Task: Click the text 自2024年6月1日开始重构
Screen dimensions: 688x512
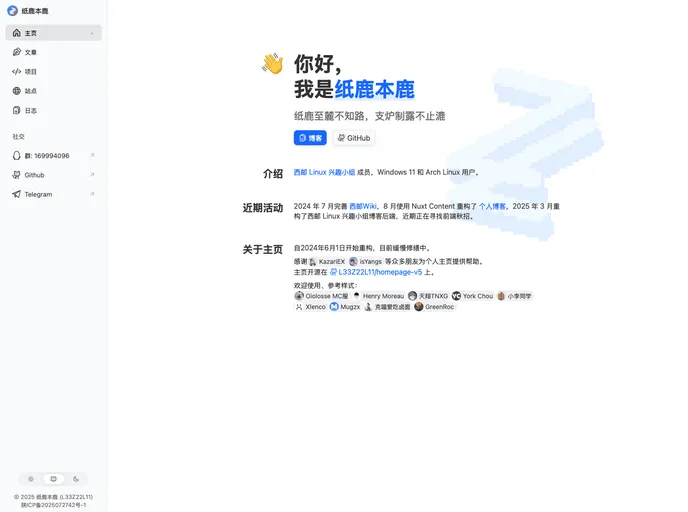Action: pos(333,248)
